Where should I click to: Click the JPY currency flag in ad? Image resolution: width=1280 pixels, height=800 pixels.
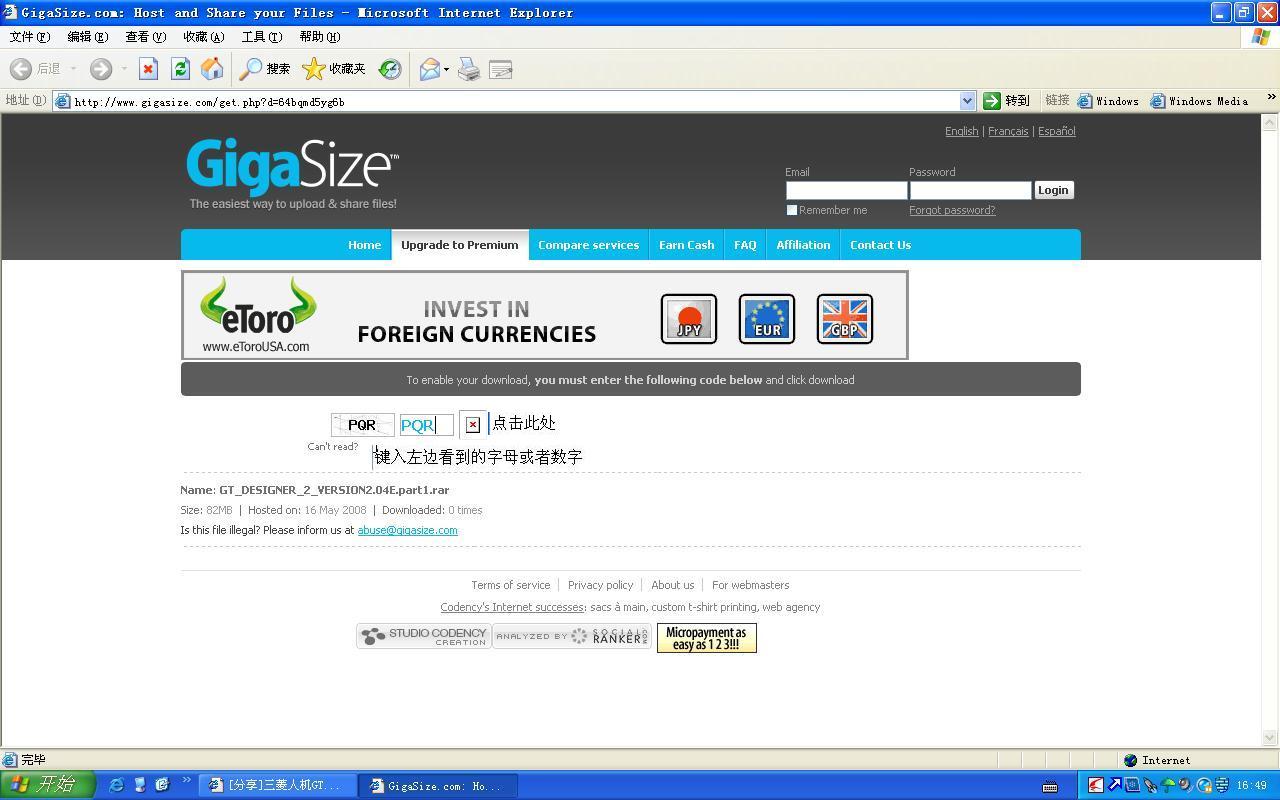coord(689,319)
